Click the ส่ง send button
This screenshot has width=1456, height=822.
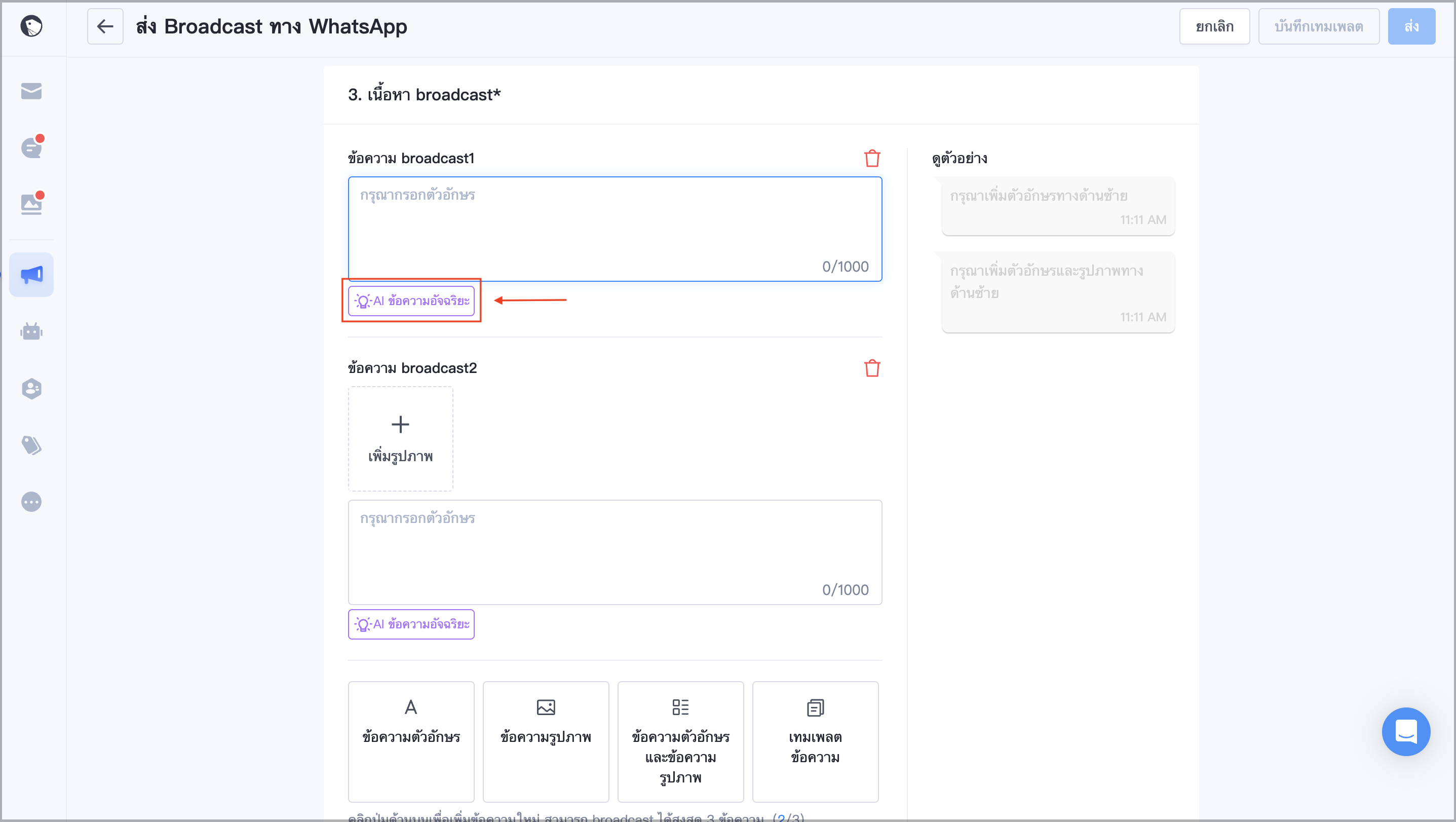click(1411, 26)
